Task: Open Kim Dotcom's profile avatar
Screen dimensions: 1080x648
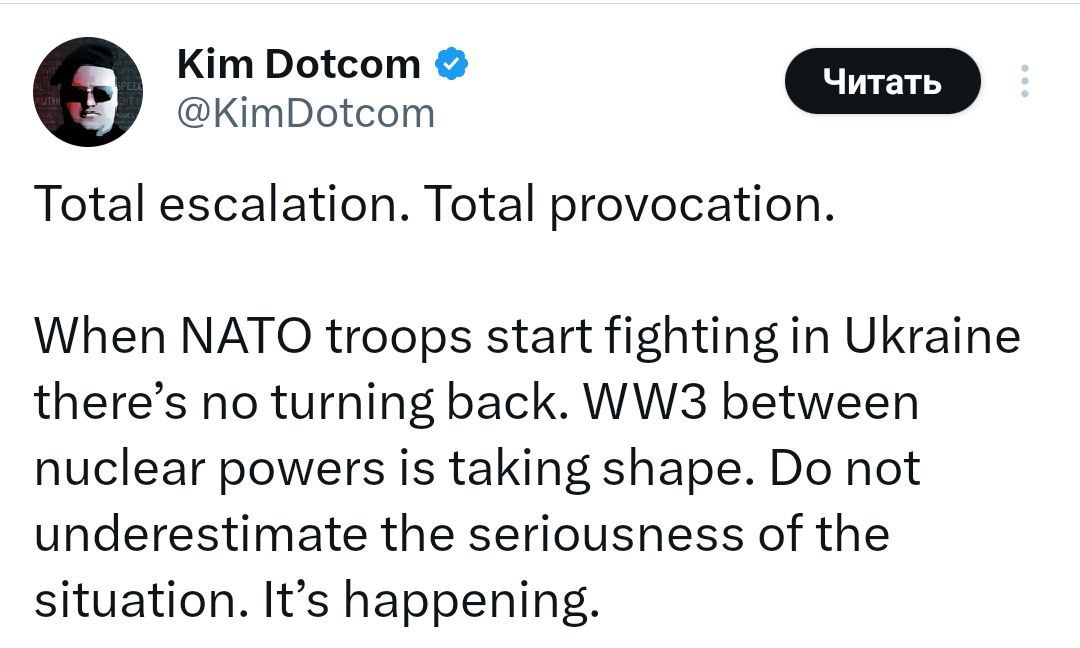Action: pyautogui.click(x=87, y=92)
